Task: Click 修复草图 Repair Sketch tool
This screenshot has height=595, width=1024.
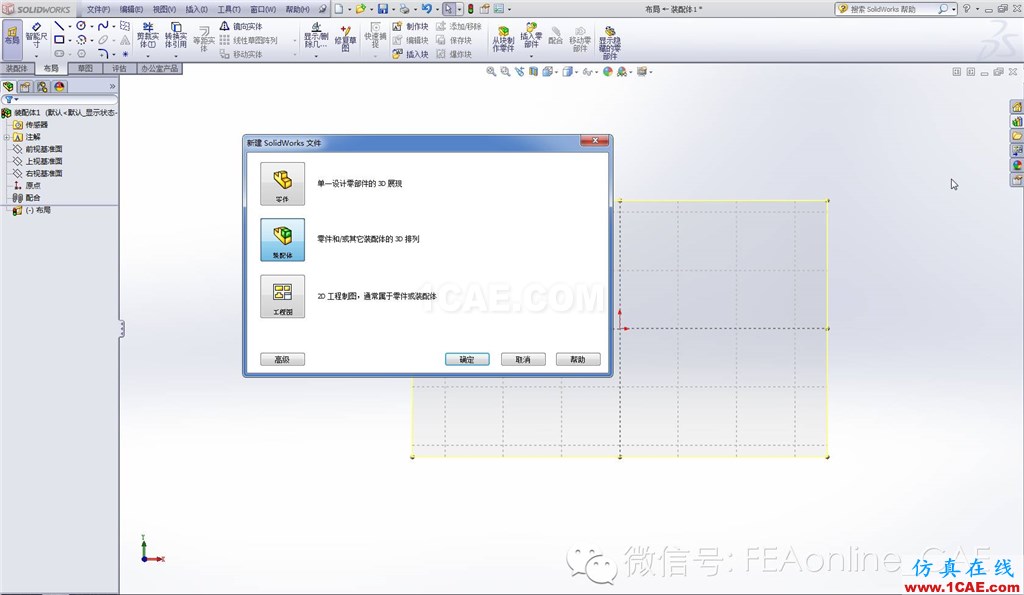Action: [x=345, y=37]
